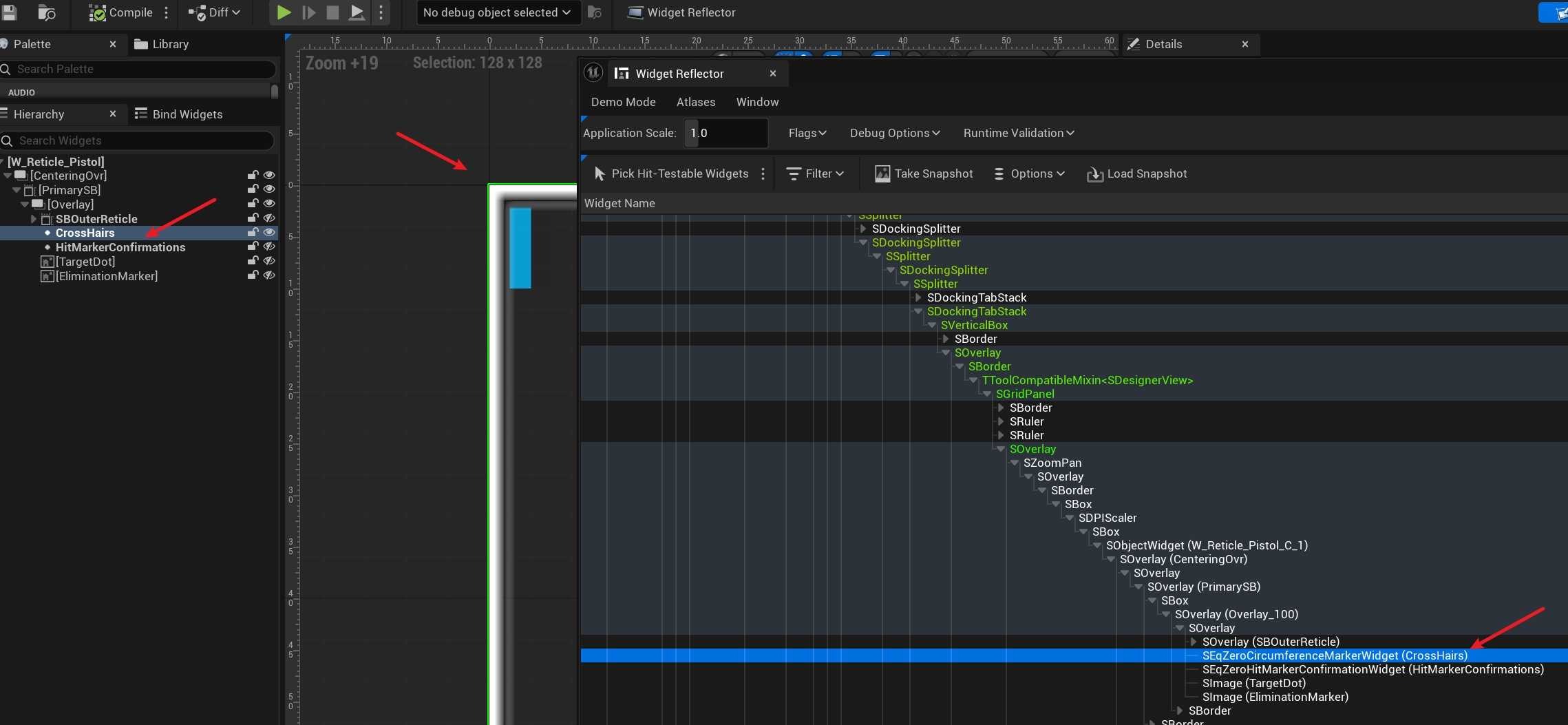This screenshot has height=725, width=1568.
Task: Click the Stop simulation icon
Action: tap(332, 12)
